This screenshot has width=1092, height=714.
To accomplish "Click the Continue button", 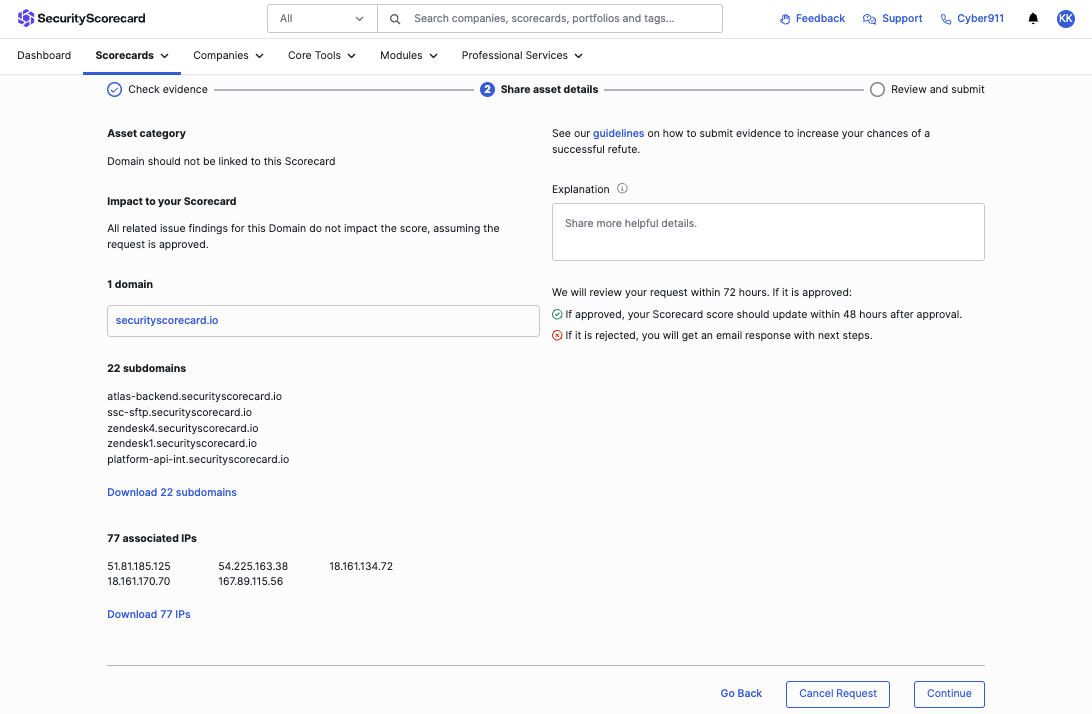I will [948, 693].
